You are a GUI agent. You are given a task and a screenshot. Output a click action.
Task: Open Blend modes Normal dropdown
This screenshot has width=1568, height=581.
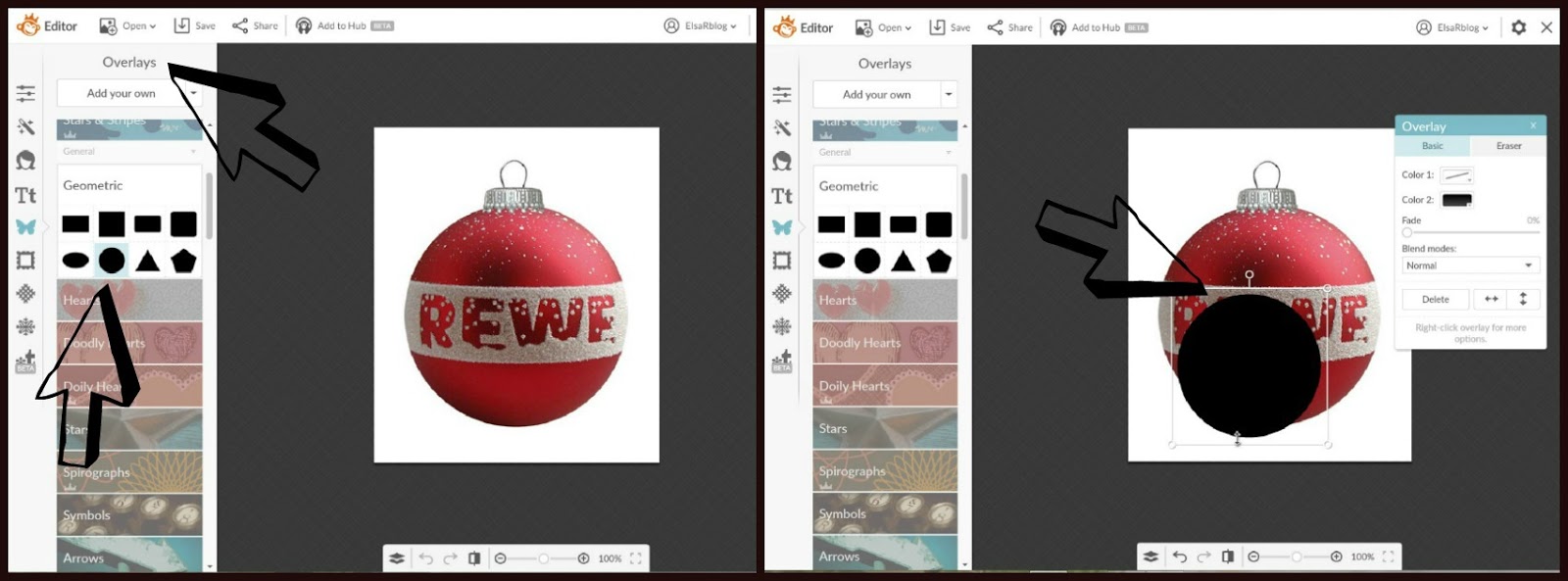(x=1470, y=266)
